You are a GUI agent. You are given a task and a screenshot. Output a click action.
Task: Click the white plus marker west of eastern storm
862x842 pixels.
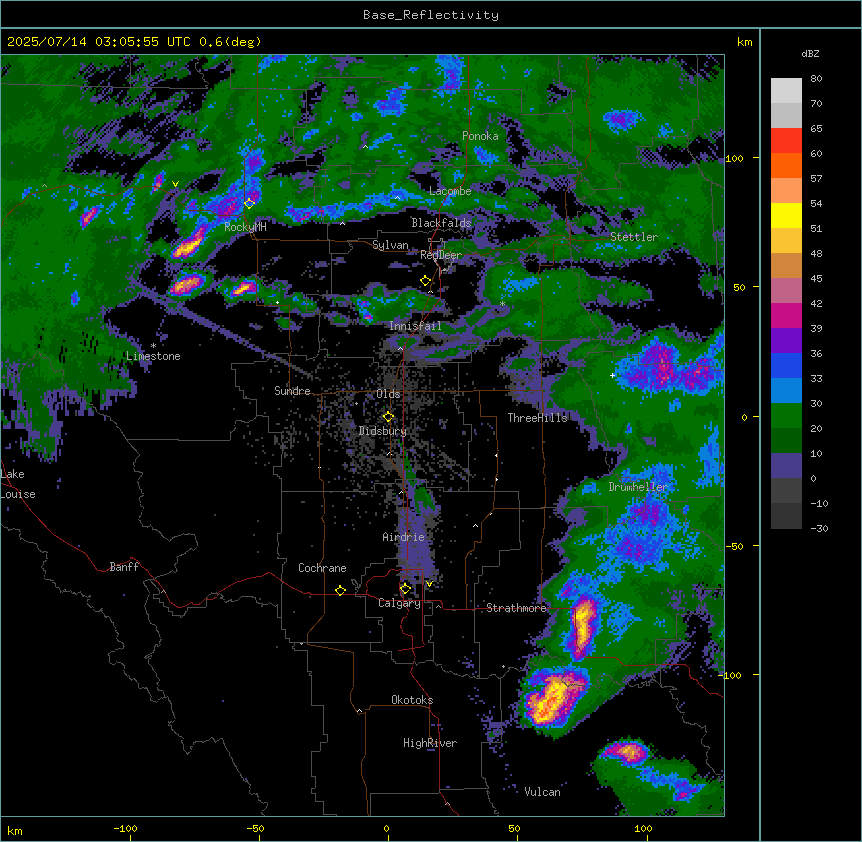[612, 375]
